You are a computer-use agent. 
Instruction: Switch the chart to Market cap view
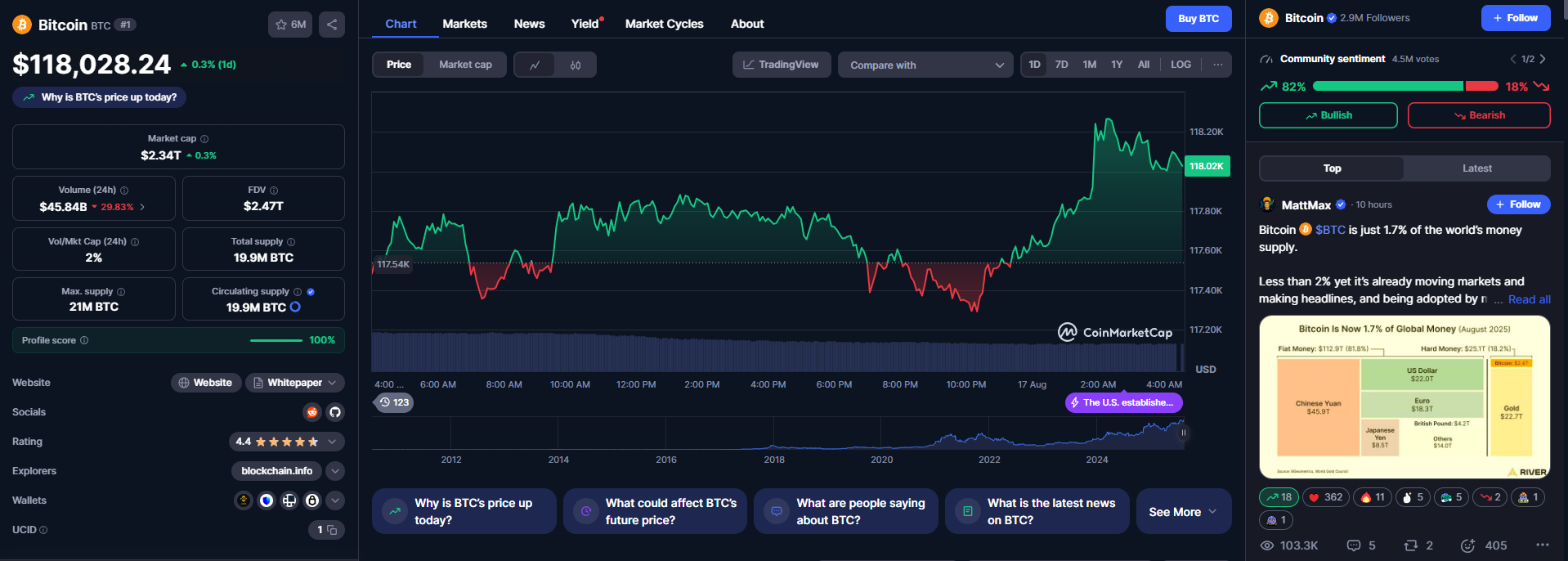point(465,65)
